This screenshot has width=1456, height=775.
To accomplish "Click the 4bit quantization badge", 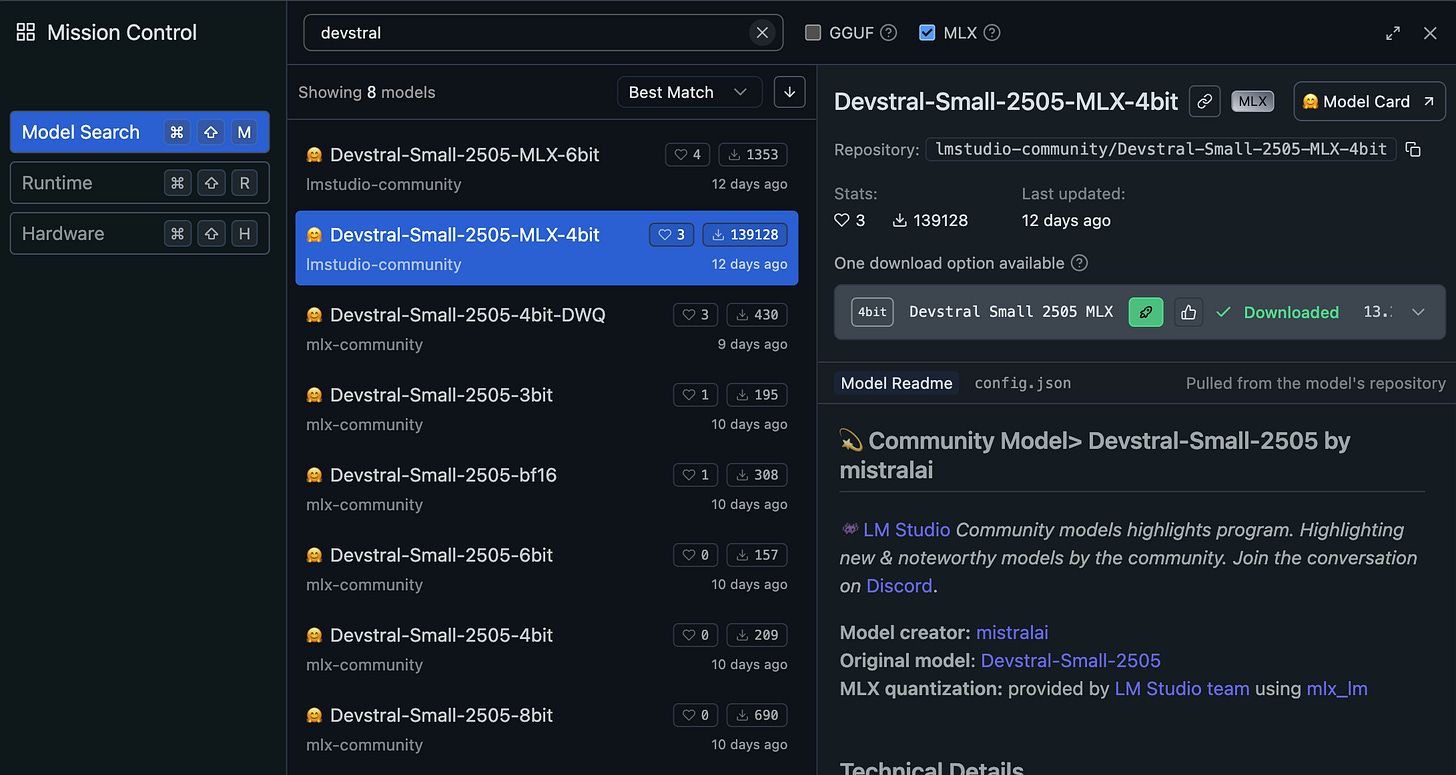I will point(872,312).
